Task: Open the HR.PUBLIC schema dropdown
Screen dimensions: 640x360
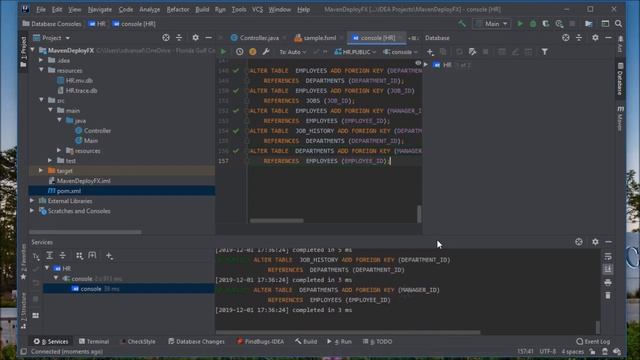Action: tap(356, 52)
